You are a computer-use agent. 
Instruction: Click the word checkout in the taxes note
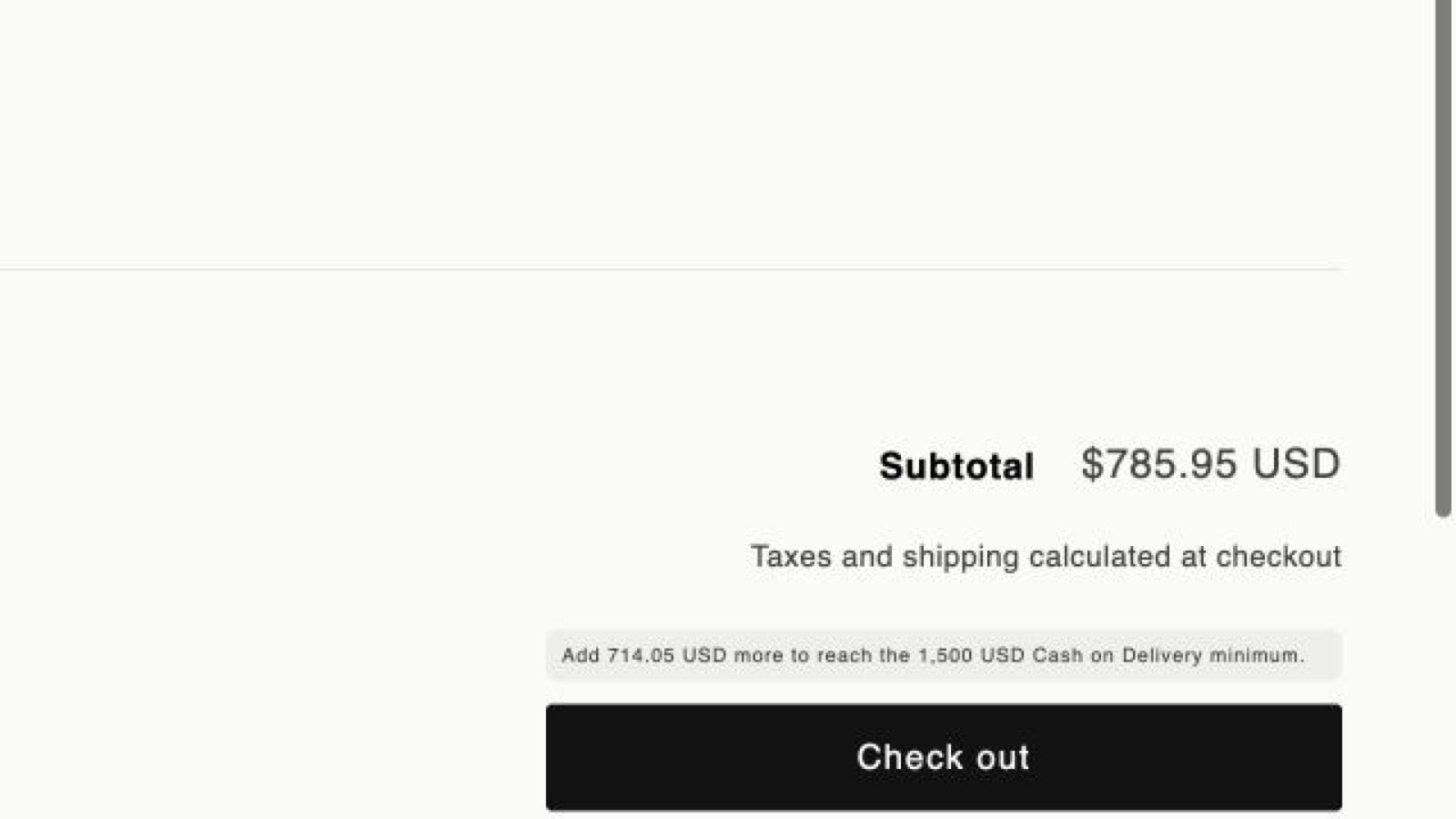[x=1279, y=556]
